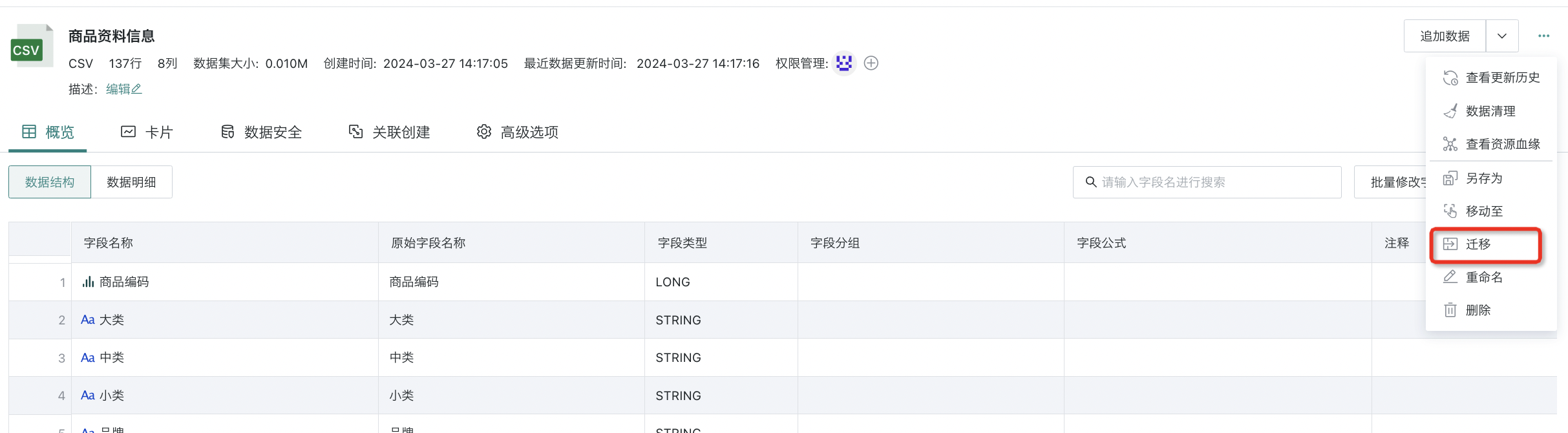Select 迁移 in the dropdown menu
This screenshot has width=1568, height=433.
click(1478, 244)
